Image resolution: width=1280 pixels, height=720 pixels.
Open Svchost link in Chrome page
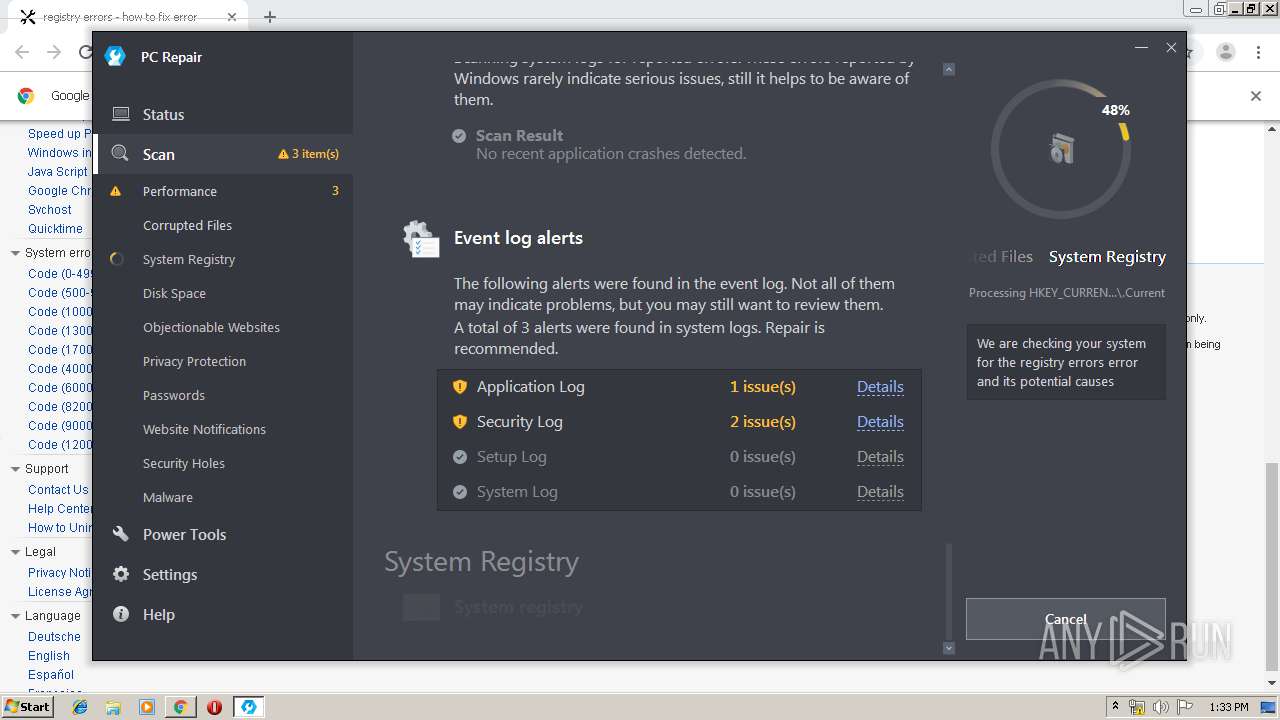point(50,210)
